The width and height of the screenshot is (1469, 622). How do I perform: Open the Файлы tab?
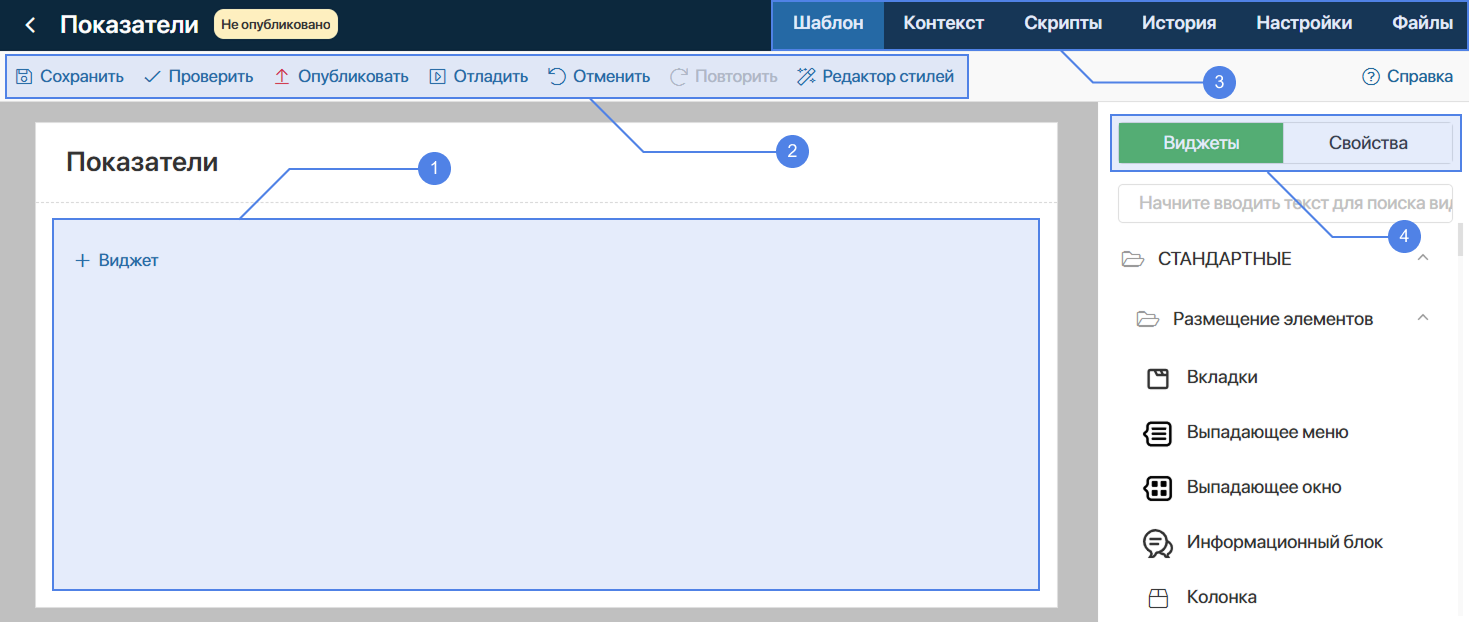click(1422, 24)
